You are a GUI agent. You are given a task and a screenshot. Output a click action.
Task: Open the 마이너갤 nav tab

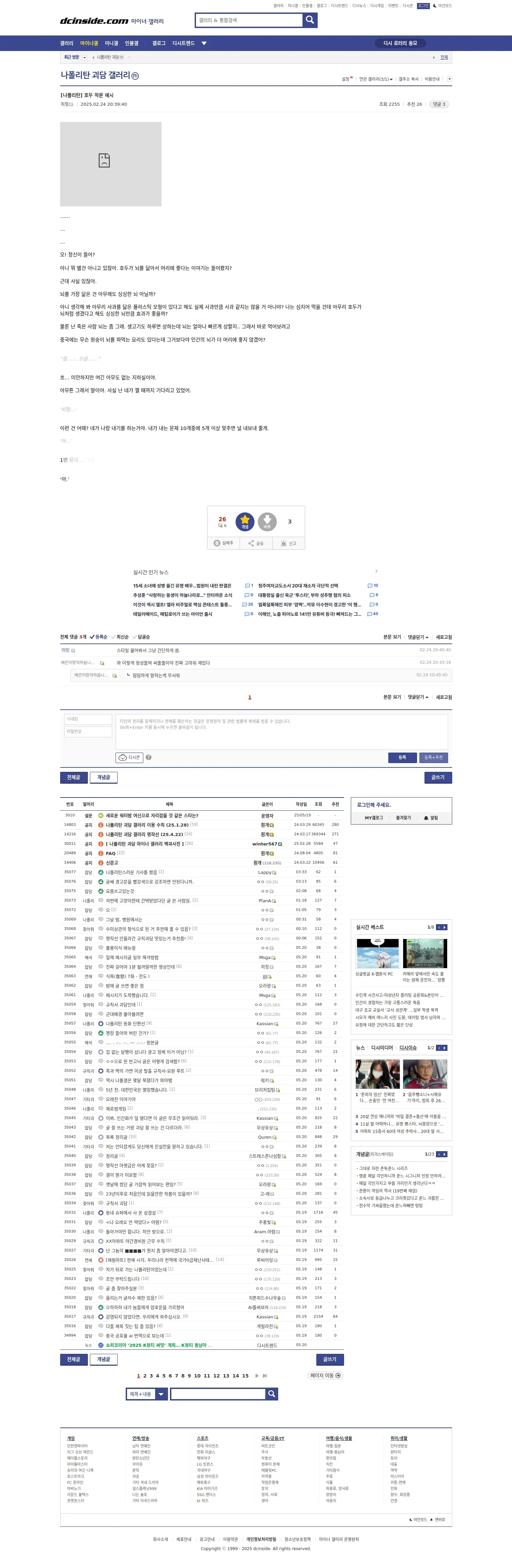click(x=89, y=43)
